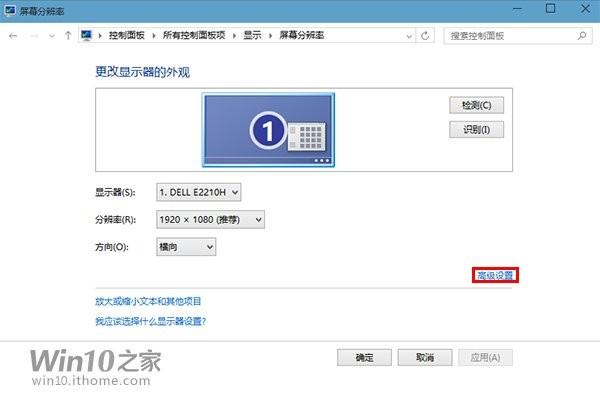The width and height of the screenshot is (600, 405).
Task: Expand chevron after 所有控制面板项 breadcrumb
Action: 234,36
